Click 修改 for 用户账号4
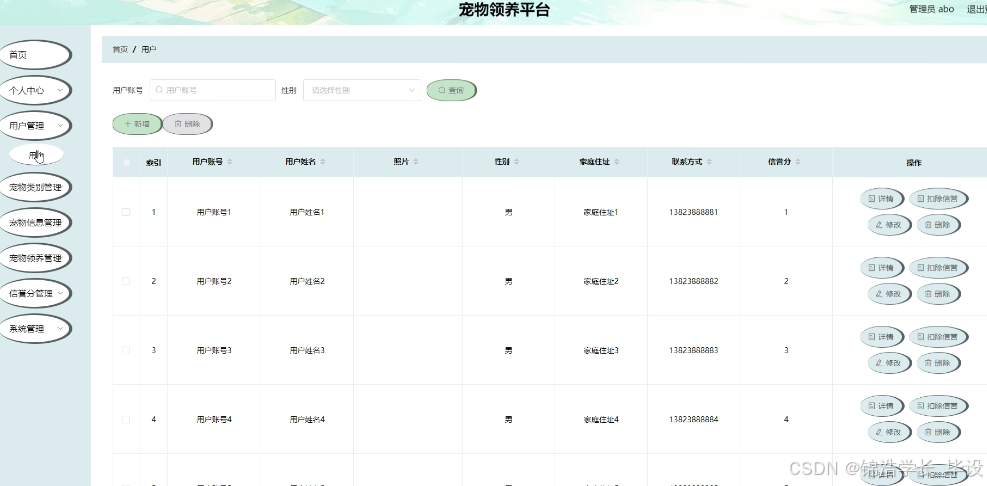Screen dimensions: 987x486 pyautogui.click(x=889, y=432)
